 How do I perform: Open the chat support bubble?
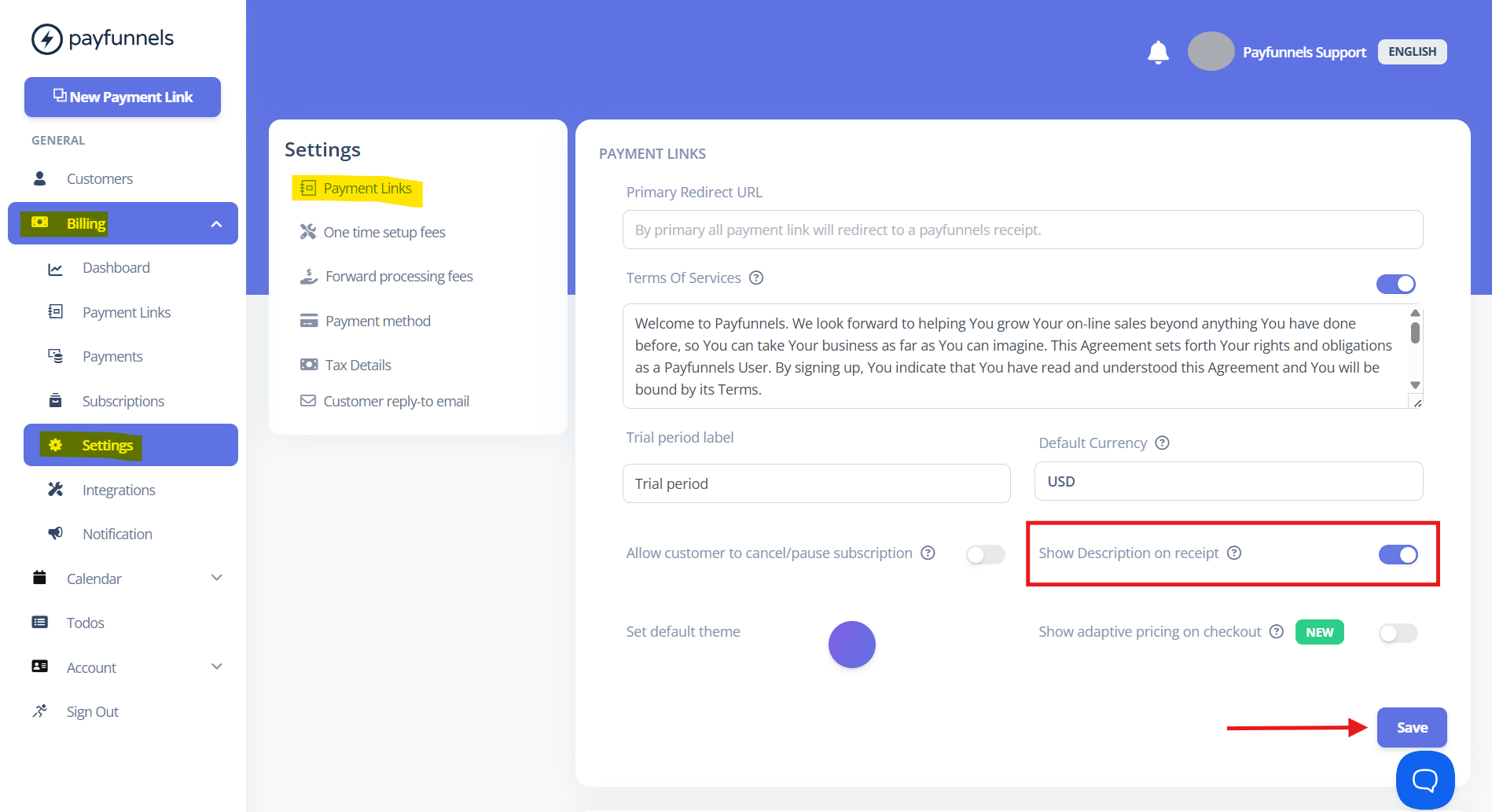pos(1425,780)
